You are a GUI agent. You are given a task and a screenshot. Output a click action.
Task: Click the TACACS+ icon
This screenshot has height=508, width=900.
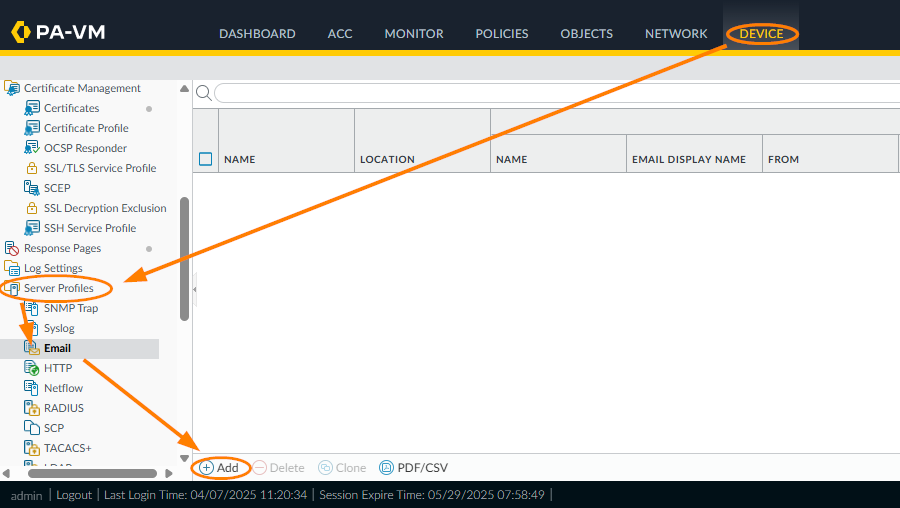pyautogui.click(x=32, y=448)
